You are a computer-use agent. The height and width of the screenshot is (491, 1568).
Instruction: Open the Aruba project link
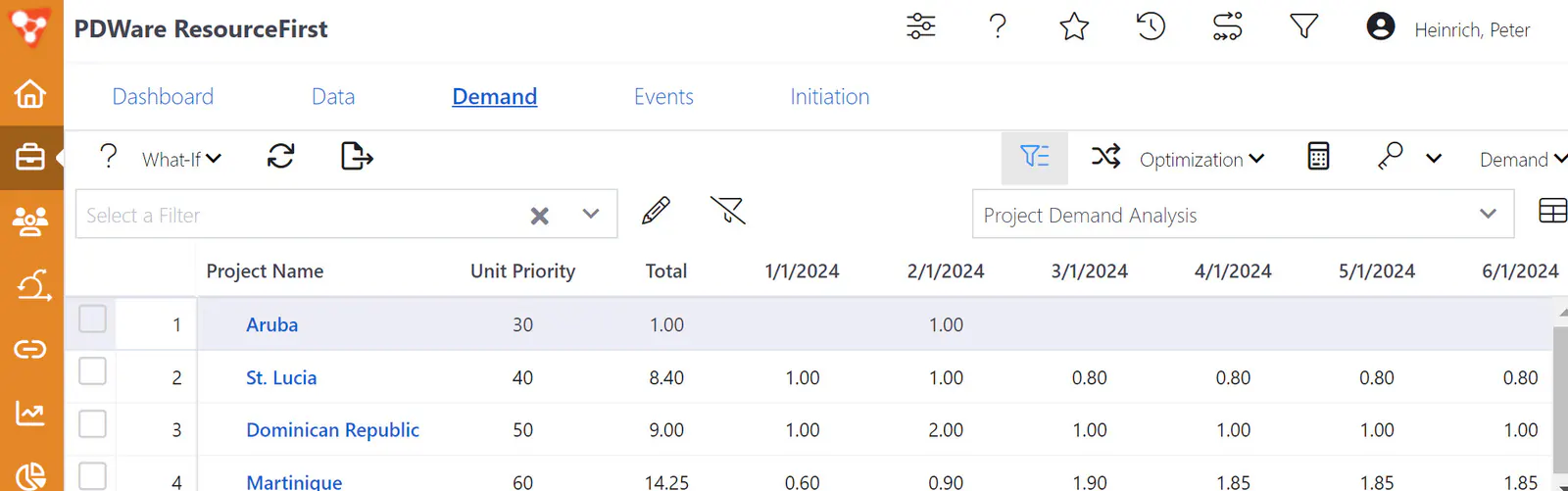click(x=271, y=324)
